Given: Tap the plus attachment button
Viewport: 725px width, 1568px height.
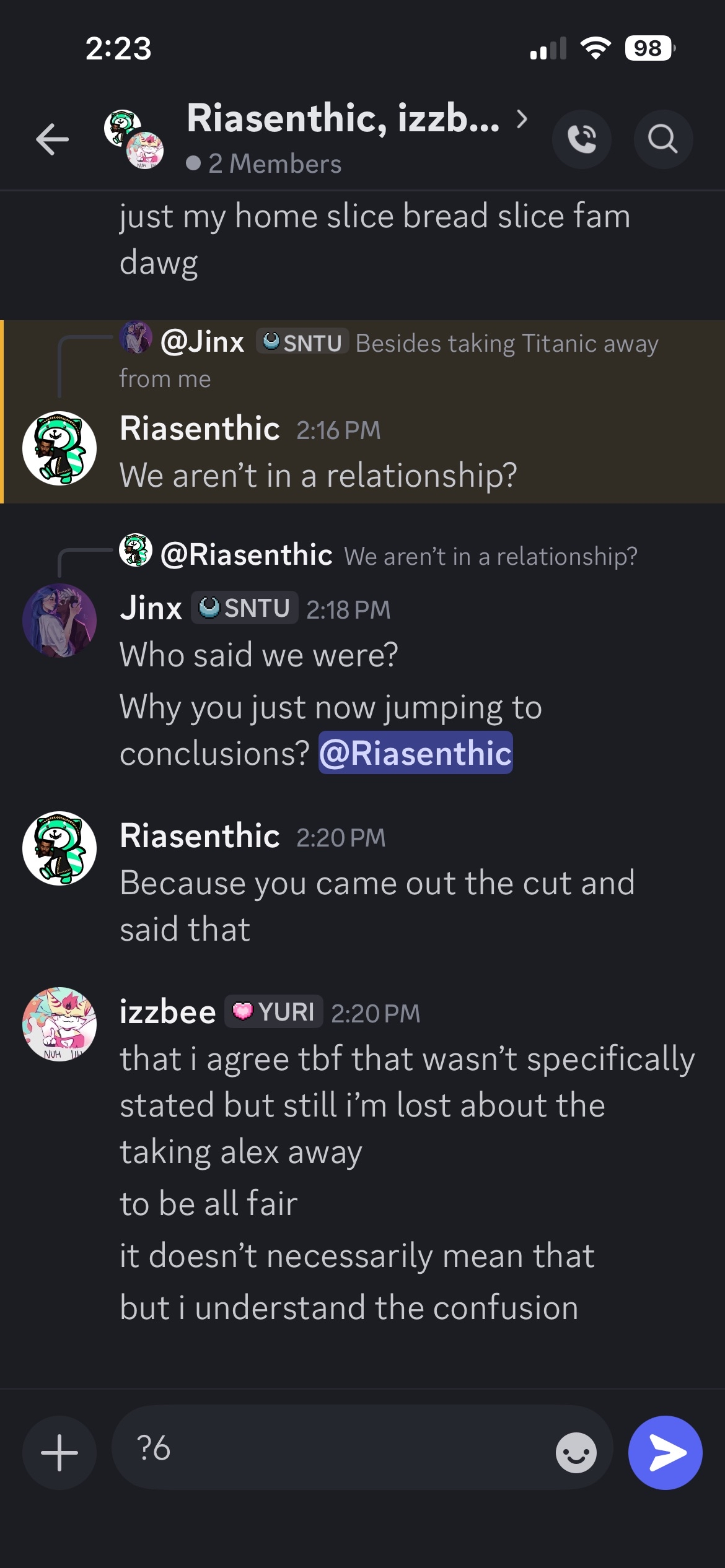Looking at the screenshot, I should [59, 1452].
